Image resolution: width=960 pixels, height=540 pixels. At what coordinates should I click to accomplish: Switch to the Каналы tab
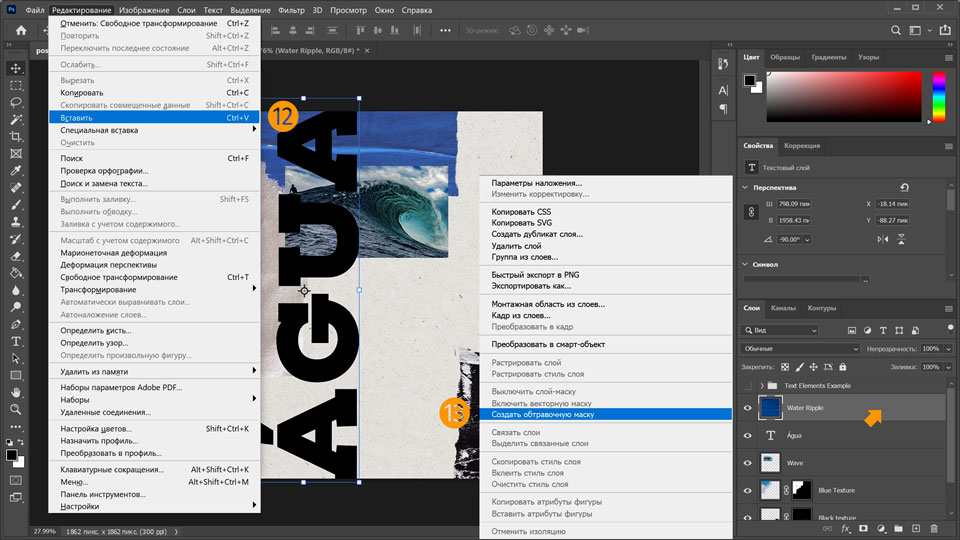coord(784,308)
